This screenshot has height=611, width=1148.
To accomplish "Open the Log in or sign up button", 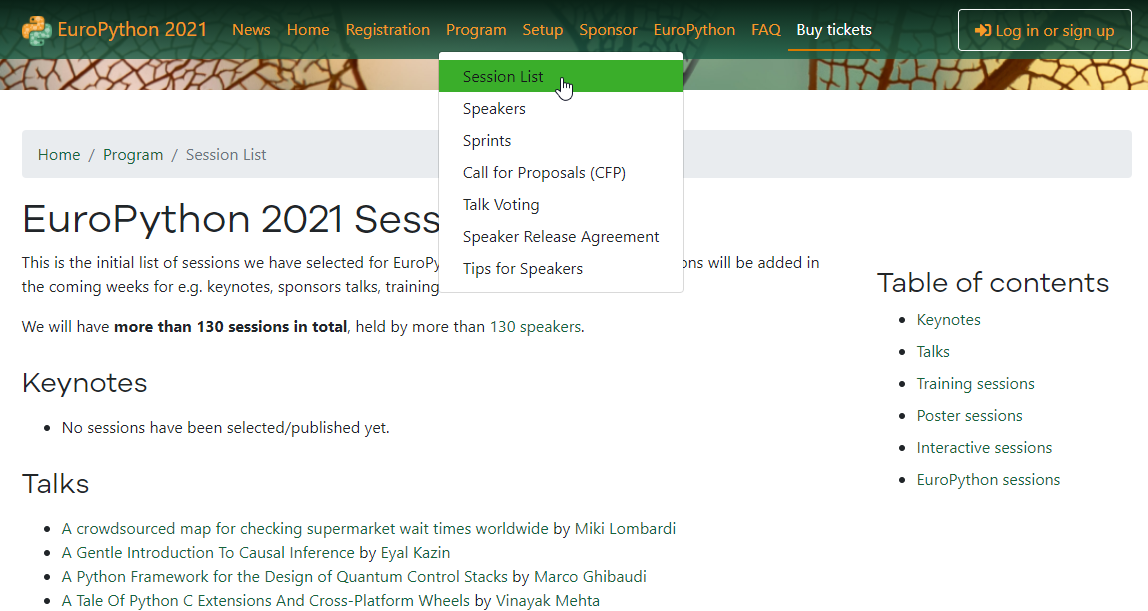I will (1044, 31).
